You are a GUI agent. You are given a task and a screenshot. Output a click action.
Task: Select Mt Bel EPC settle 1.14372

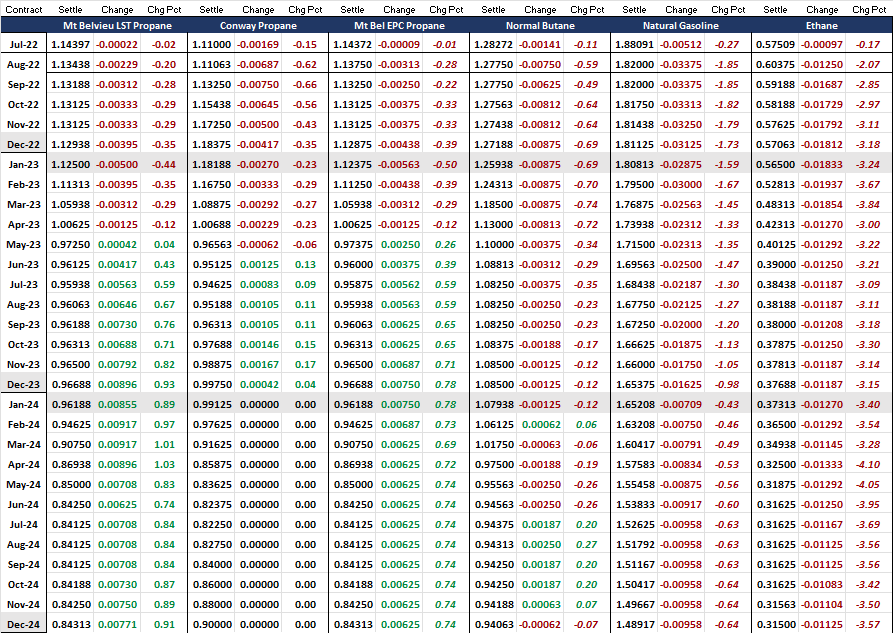click(353, 44)
